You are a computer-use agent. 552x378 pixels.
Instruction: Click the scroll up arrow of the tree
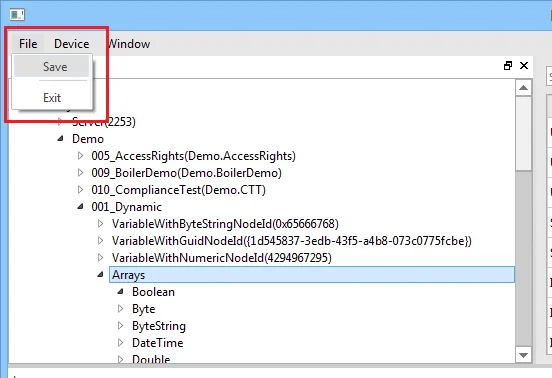point(523,88)
